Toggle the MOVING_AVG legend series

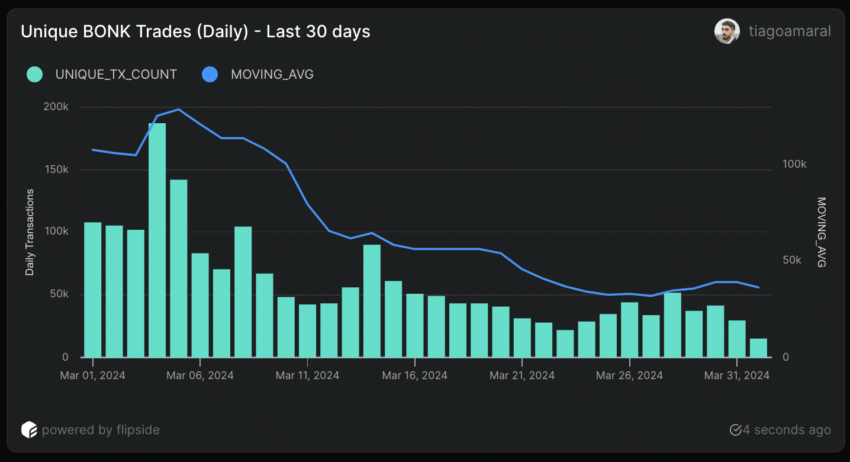[x=272, y=73]
